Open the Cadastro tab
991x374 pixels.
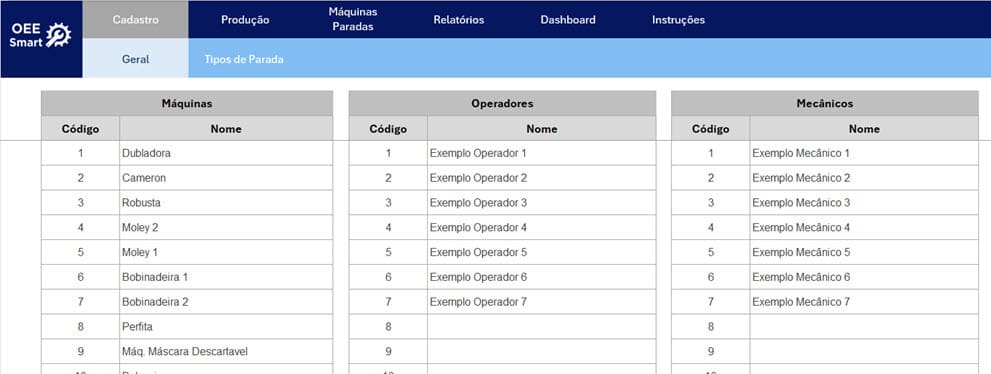click(136, 20)
